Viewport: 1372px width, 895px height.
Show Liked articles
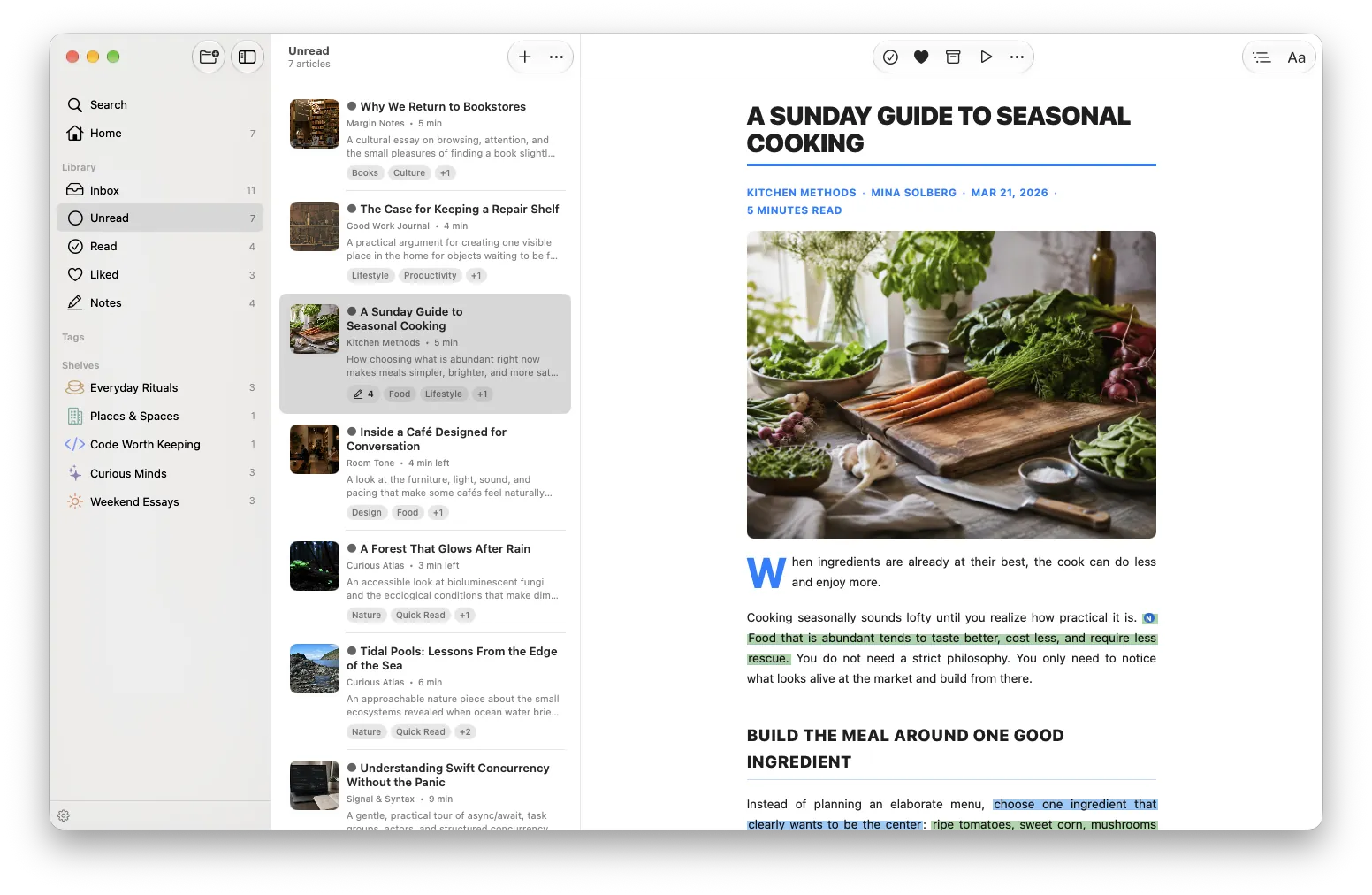click(160, 274)
